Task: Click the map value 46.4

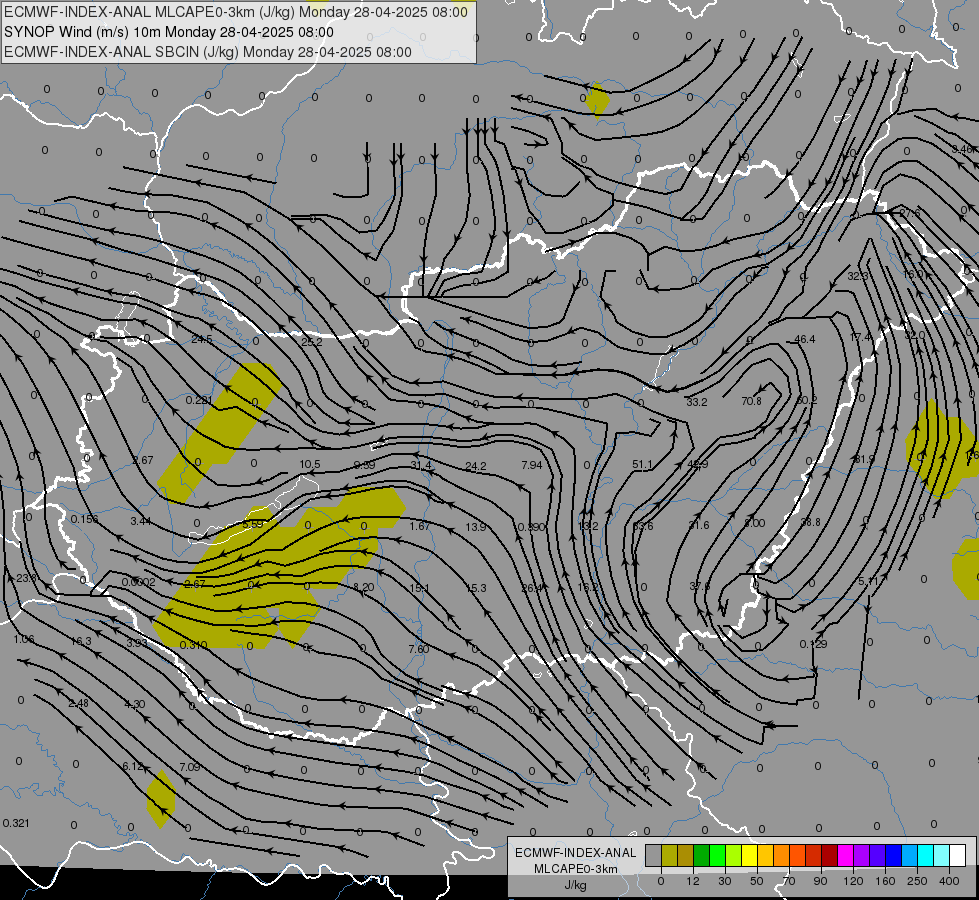Action: click(x=805, y=339)
